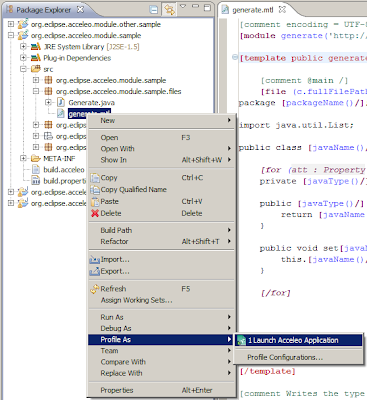
Task: Choose Copy from context menu
Action: pos(161,178)
